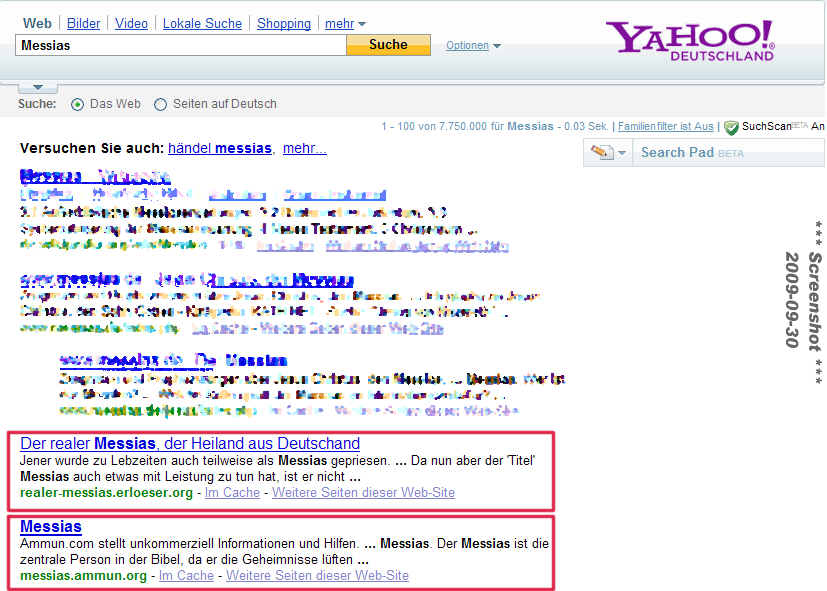Switch to the Video search tab
Image resolution: width=827 pixels, height=591 pixels.
pyautogui.click(x=131, y=24)
